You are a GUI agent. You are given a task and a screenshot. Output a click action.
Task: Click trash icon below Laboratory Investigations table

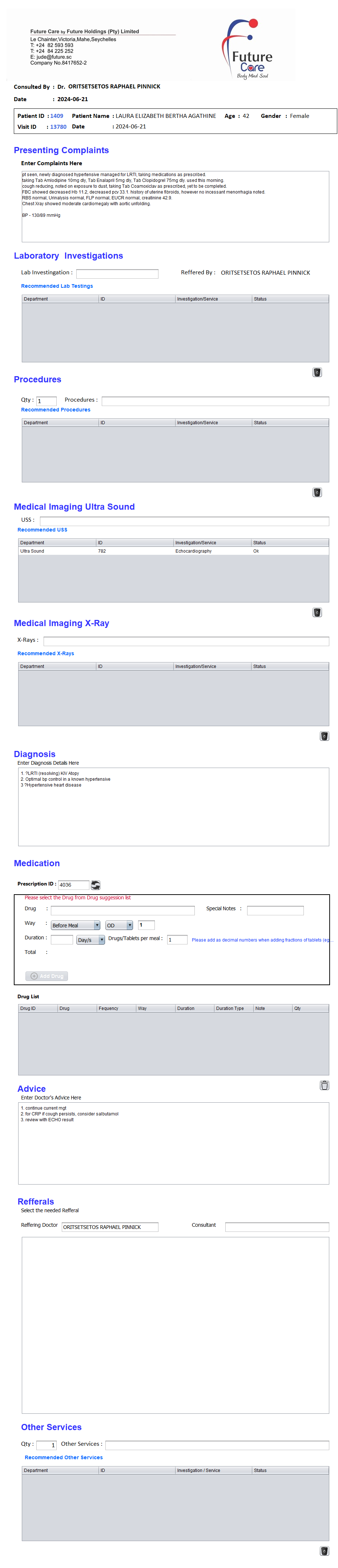click(x=317, y=373)
